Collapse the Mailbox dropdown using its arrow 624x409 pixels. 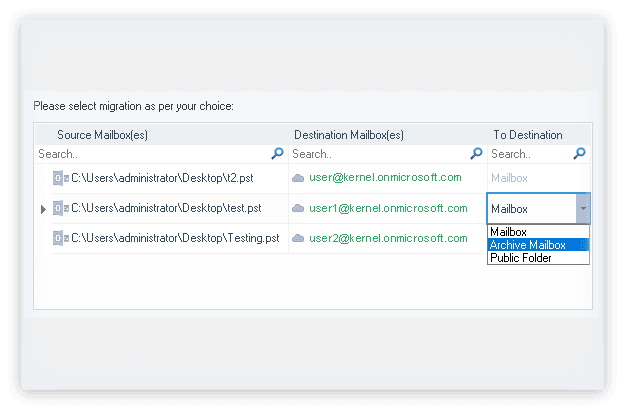tap(582, 208)
